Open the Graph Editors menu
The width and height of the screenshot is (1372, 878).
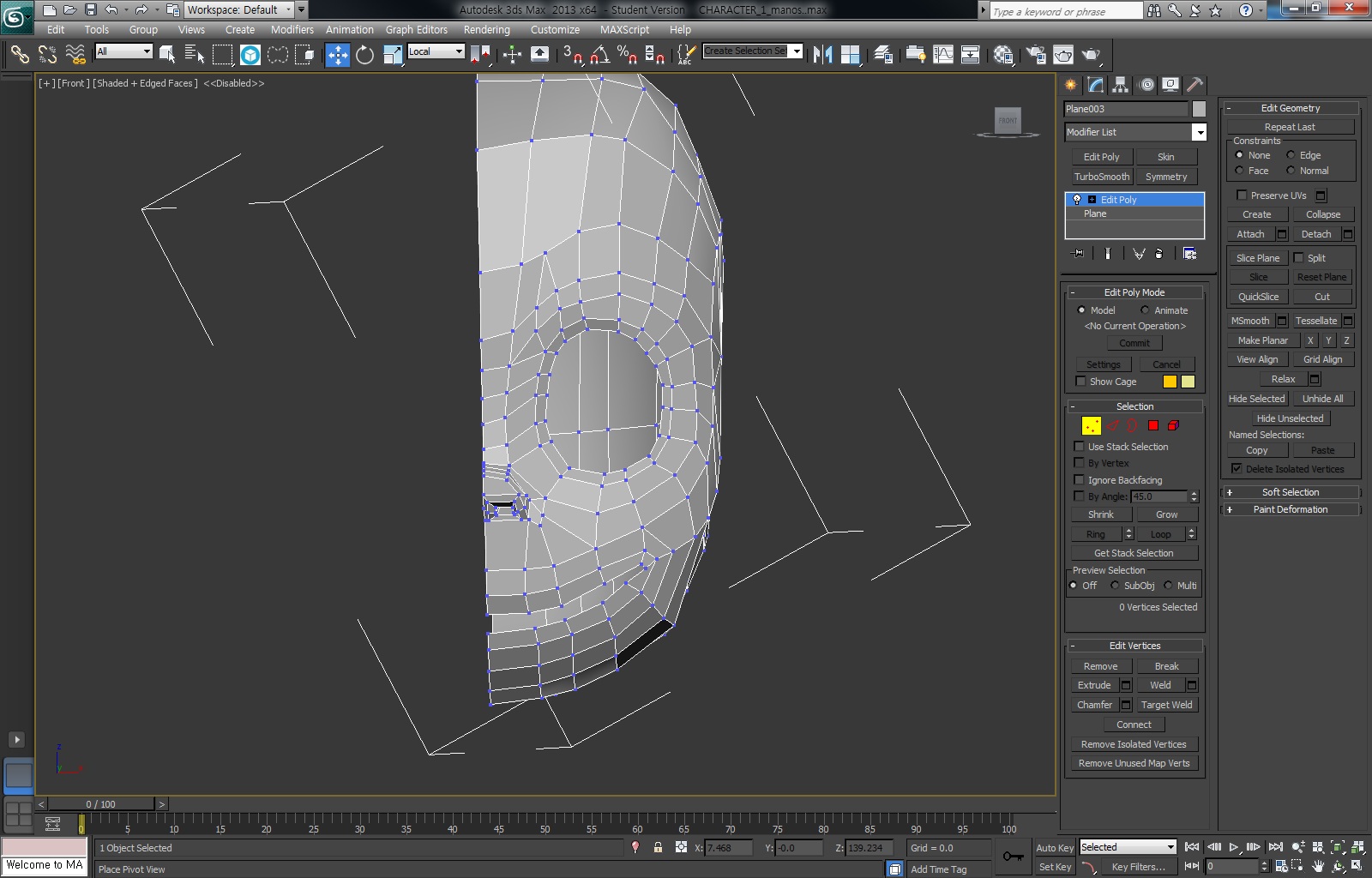click(417, 29)
